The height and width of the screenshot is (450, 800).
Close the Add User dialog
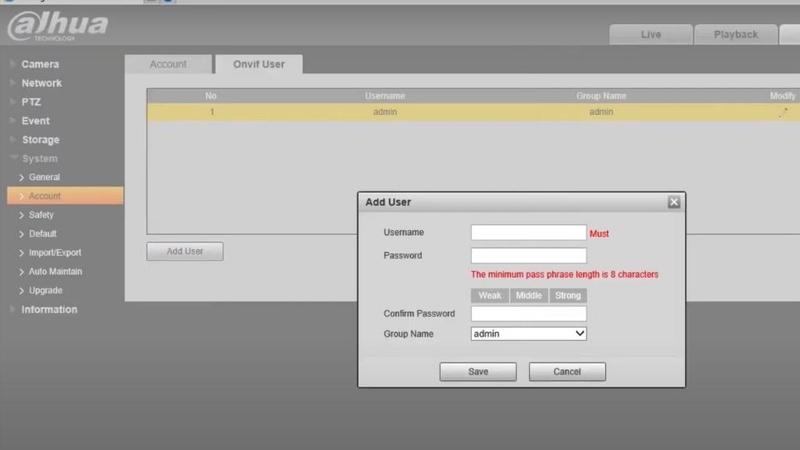tap(673, 202)
